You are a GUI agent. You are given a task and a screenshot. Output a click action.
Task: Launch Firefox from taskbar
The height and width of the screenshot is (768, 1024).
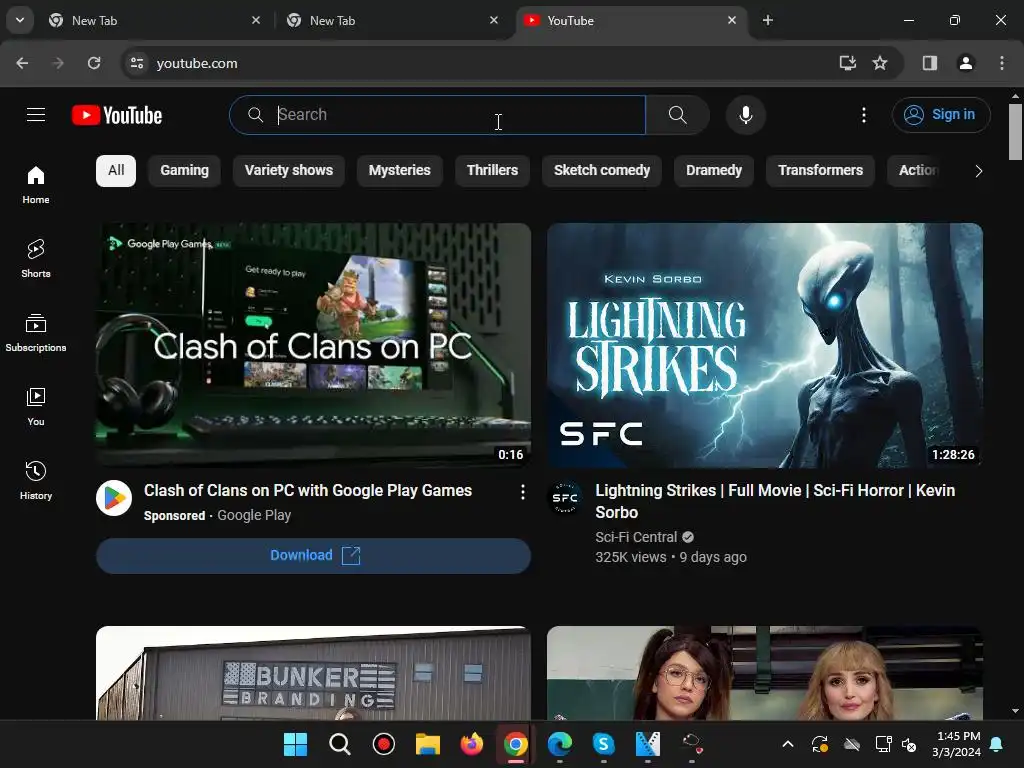(472, 744)
